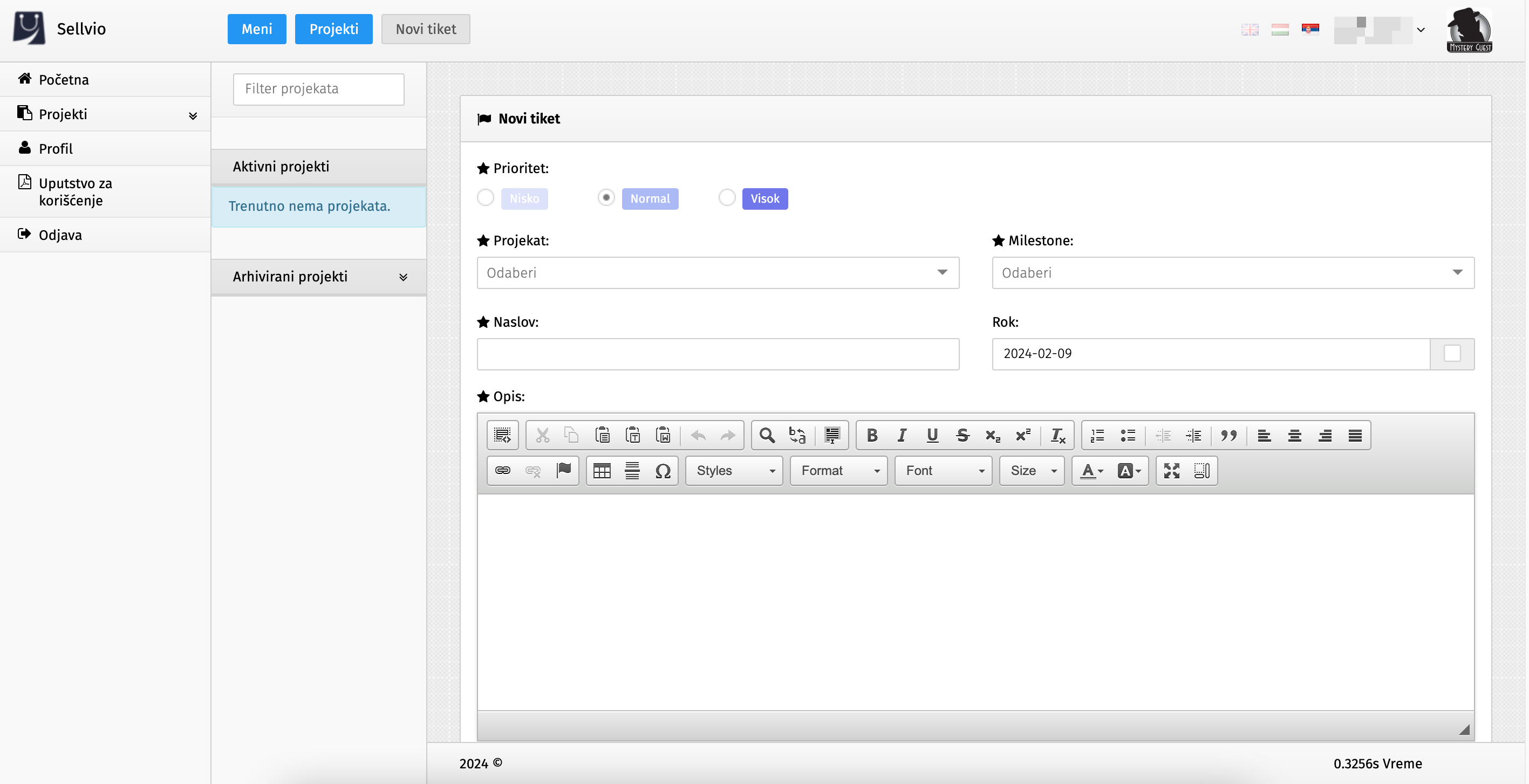
Task: Apply Italic formatting in editor toolbar
Action: point(902,435)
